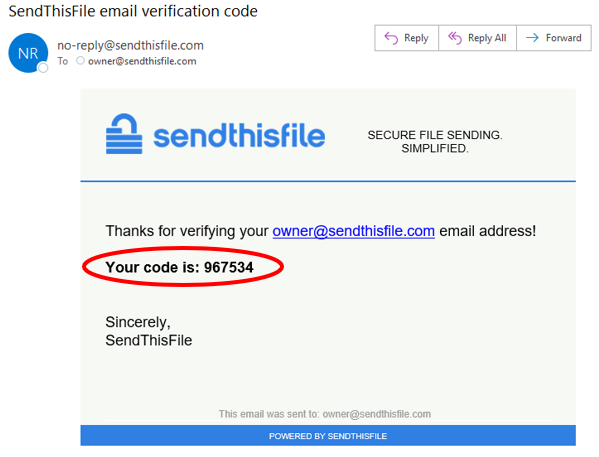599x457 pixels.
Task: Click the verification code 967534
Action: click(228, 267)
